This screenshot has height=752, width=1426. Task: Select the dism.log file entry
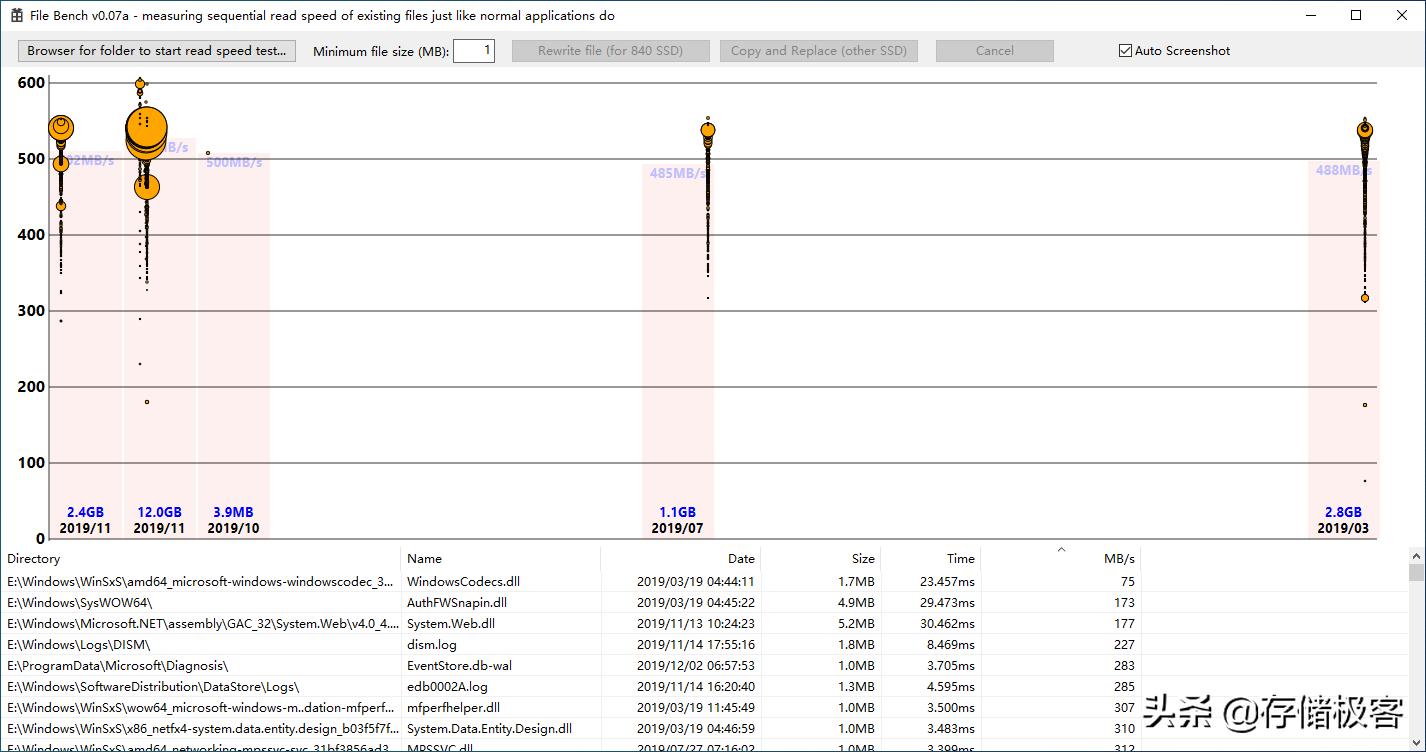[x=431, y=644]
